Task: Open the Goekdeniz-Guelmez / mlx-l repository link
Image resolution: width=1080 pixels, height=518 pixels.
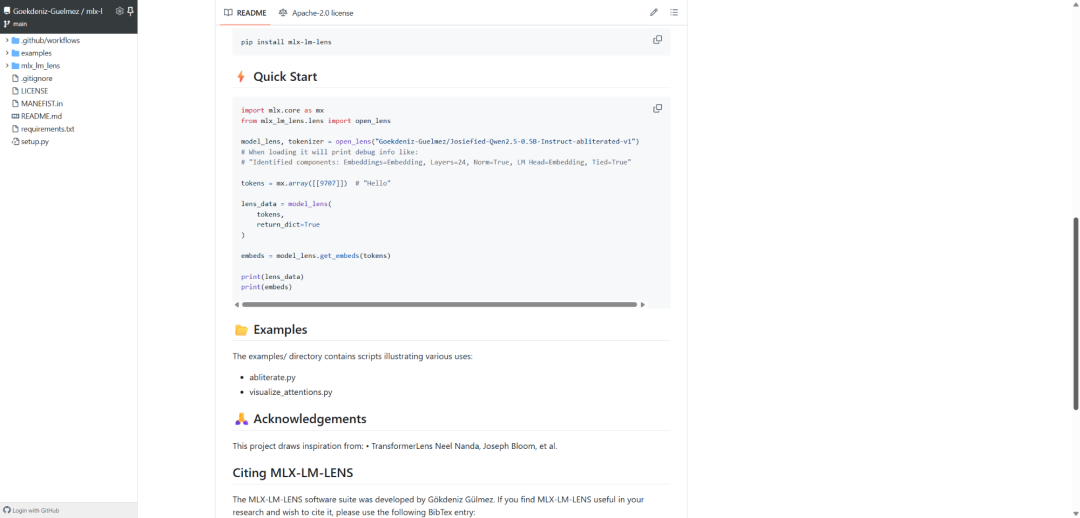Action: tap(58, 11)
